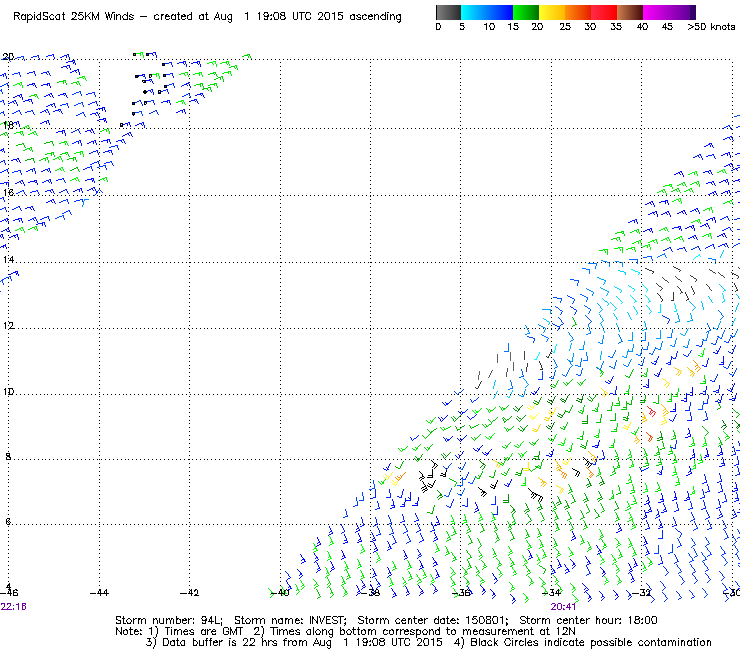
Task: Click the '5' label under the color legend
Action: pos(462,27)
